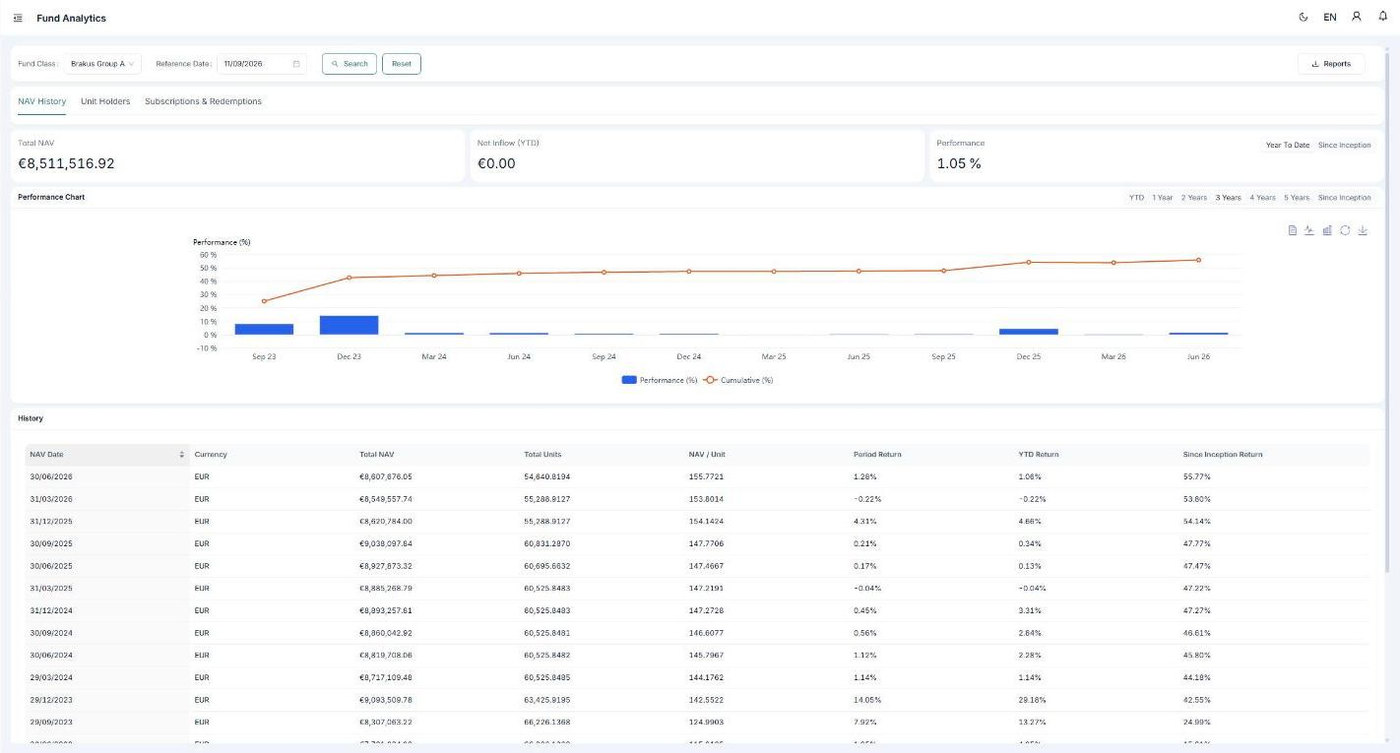Viewport: 1400px width, 753px height.
Task: Save chart as image download icon
Action: pos(1363,230)
